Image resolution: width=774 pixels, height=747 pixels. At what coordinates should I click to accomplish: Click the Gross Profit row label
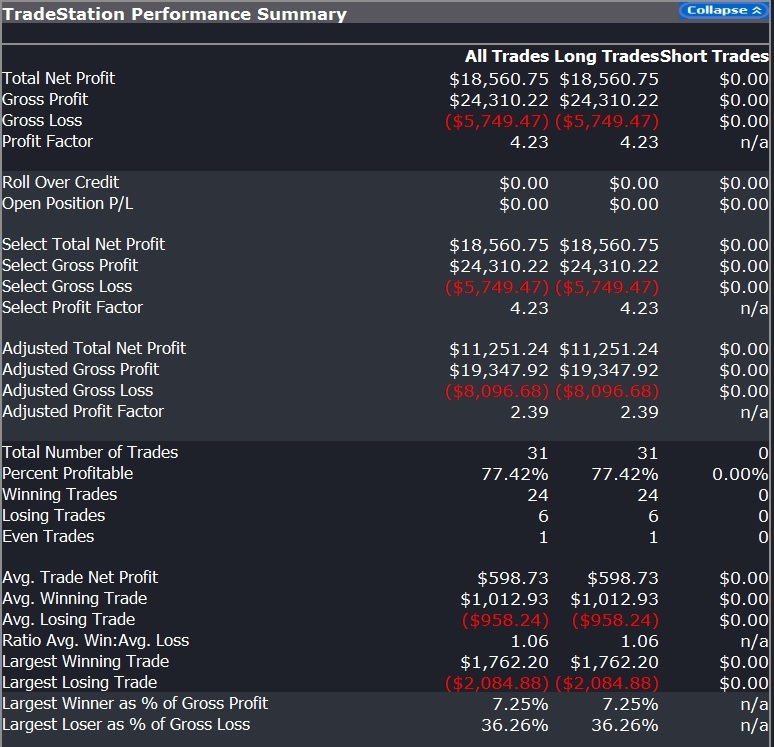(x=45, y=99)
